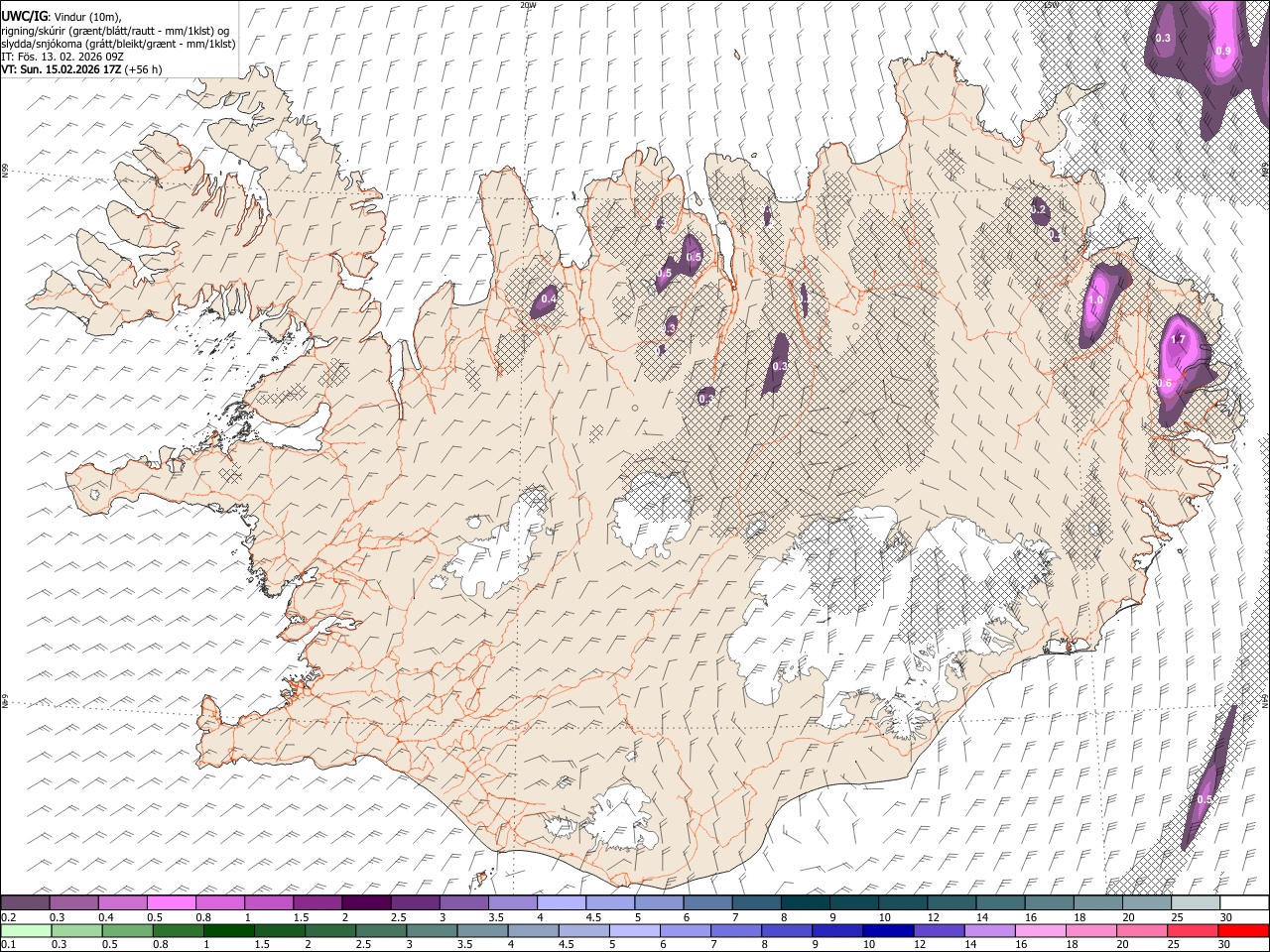Click the 2.5 label in the snow legend
The image size is (1270, 952).
[398, 917]
